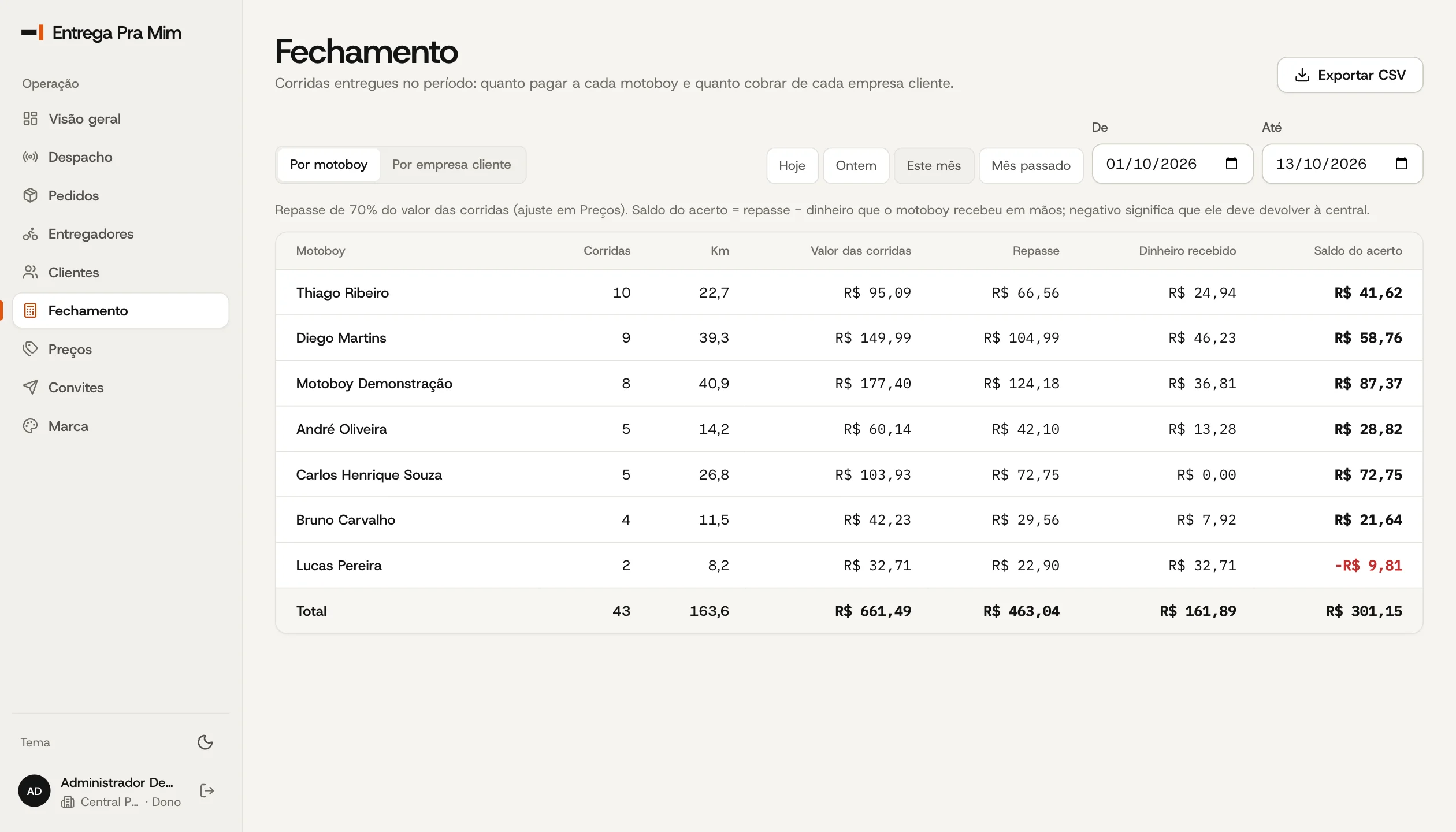Click the Entregadores motorcycle icon
This screenshot has height=832, width=1456.
pos(30,233)
